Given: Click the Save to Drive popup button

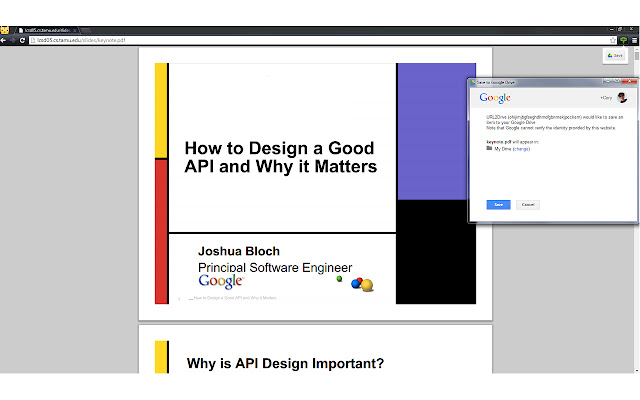Looking at the screenshot, I should pyautogui.click(x=615, y=56).
